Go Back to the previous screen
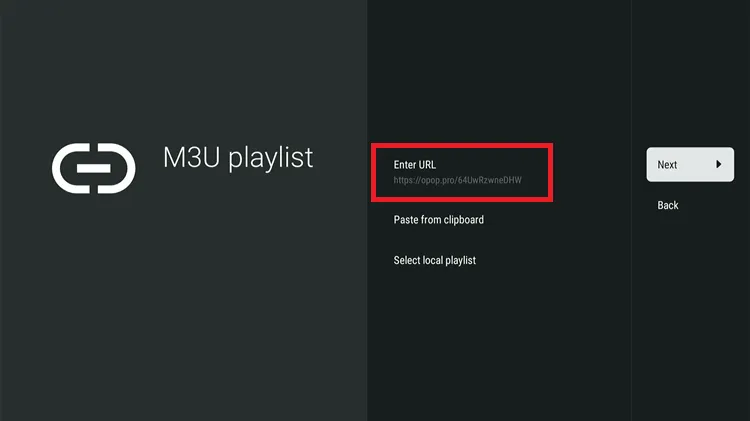This screenshot has width=750, height=421. coord(668,205)
